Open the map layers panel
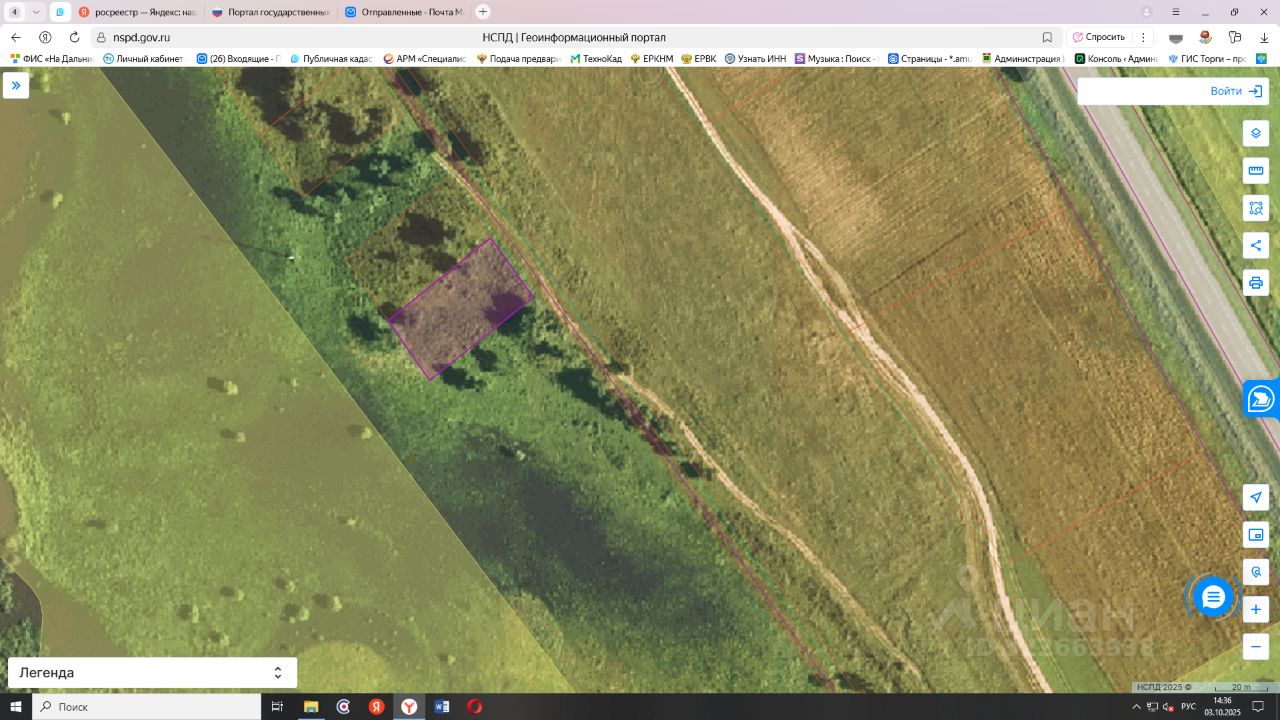The height and width of the screenshot is (720, 1280). pyautogui.click(x=1256, y=134)
